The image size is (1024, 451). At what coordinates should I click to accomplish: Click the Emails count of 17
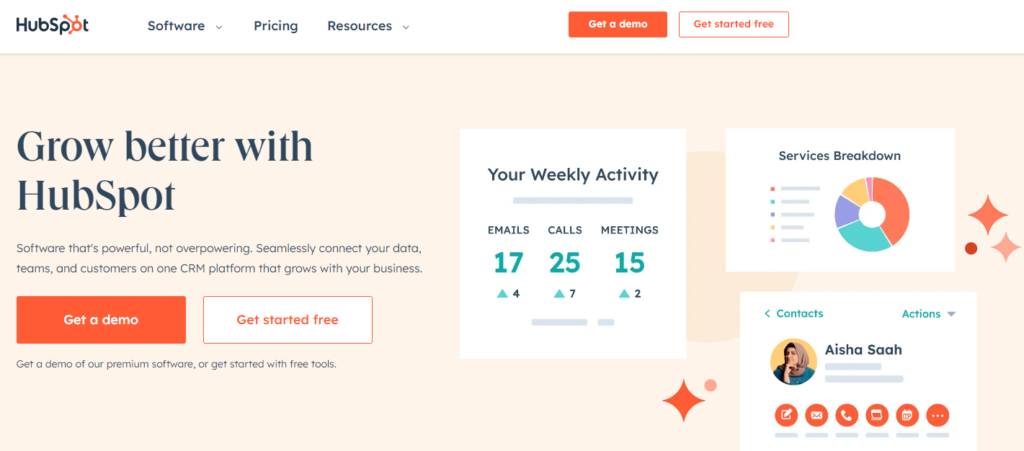(508, 263)
